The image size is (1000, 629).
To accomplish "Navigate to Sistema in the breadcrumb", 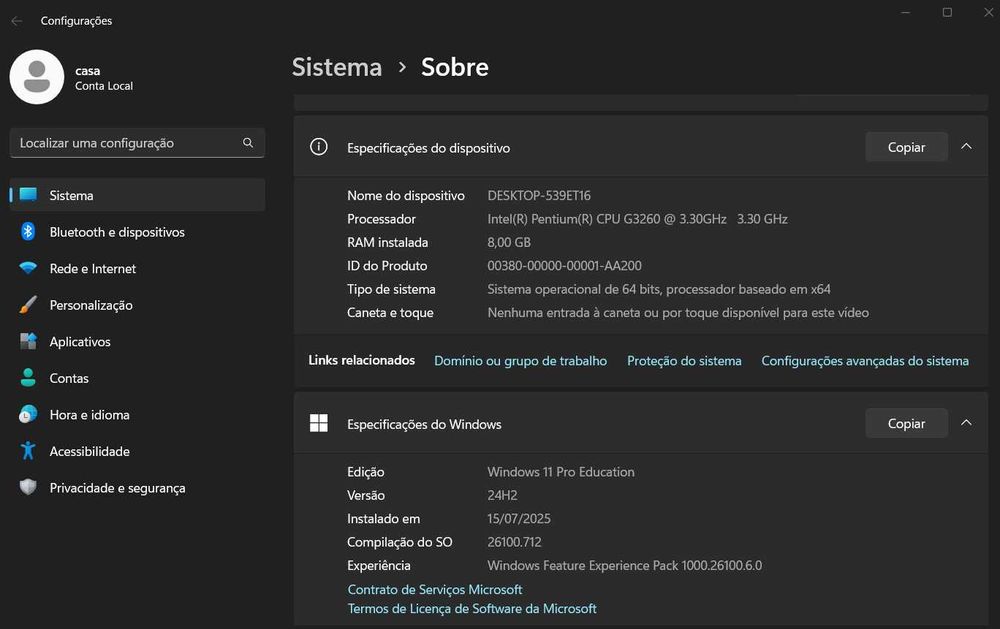I will pos(337,67).
